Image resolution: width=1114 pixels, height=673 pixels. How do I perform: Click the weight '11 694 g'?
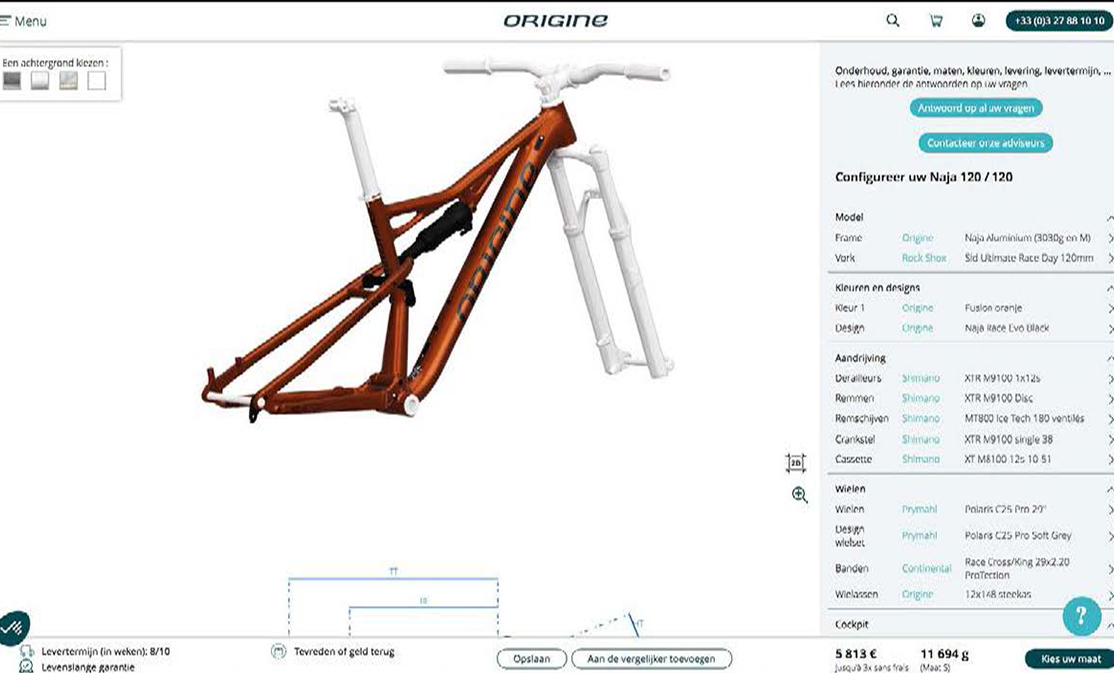tap(945, 654)
